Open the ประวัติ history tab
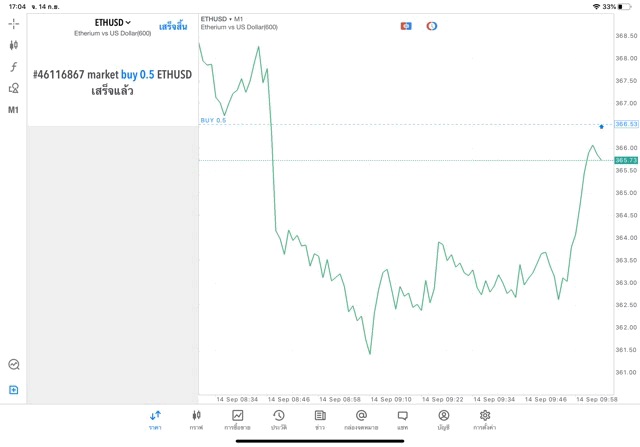This screenshot has height=447, width=640. pyautogui.click(x=279, y=420)
